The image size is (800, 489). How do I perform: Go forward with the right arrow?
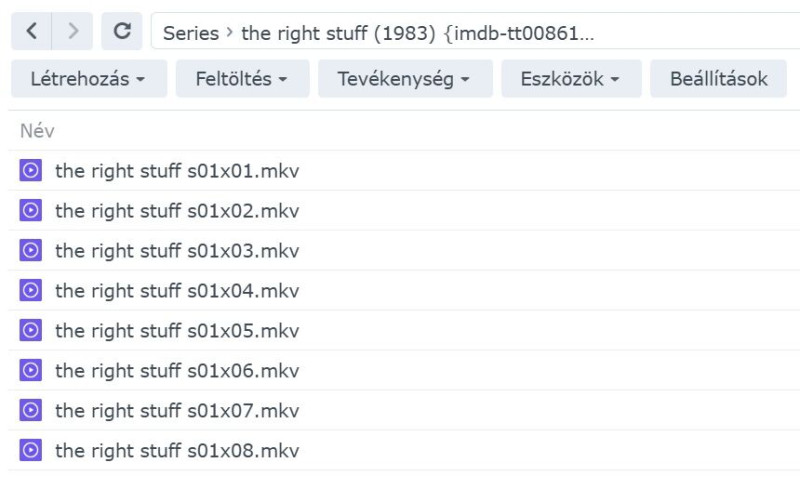(72, 31)
